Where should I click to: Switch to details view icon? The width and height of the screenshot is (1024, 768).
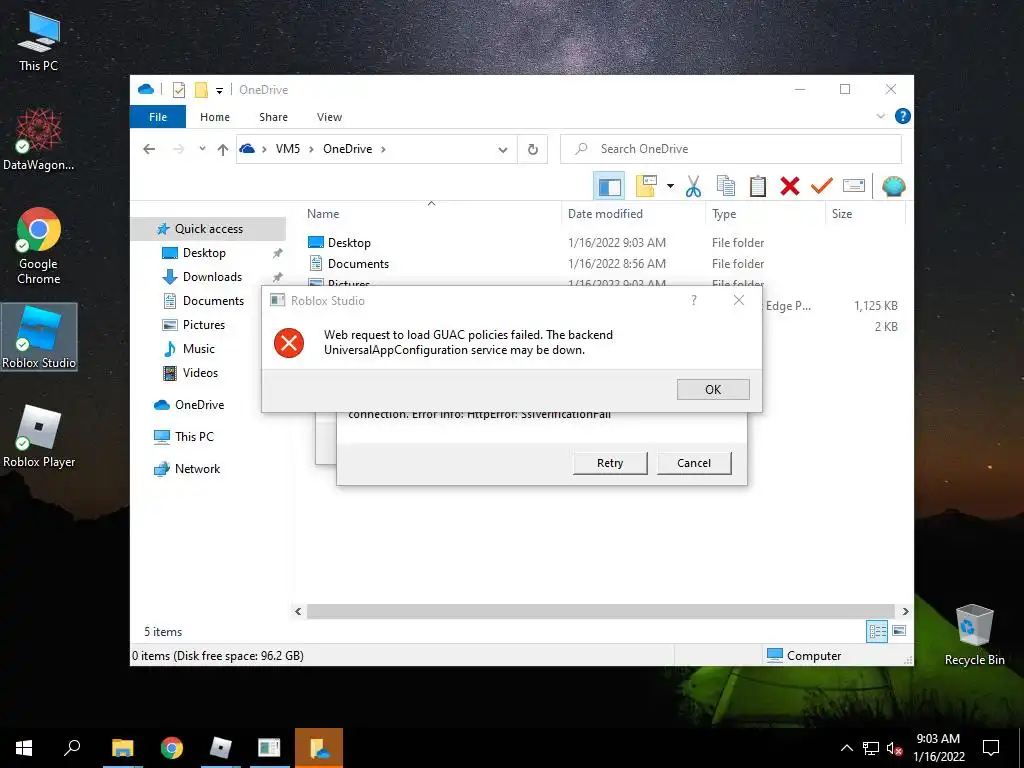[877, 631]
